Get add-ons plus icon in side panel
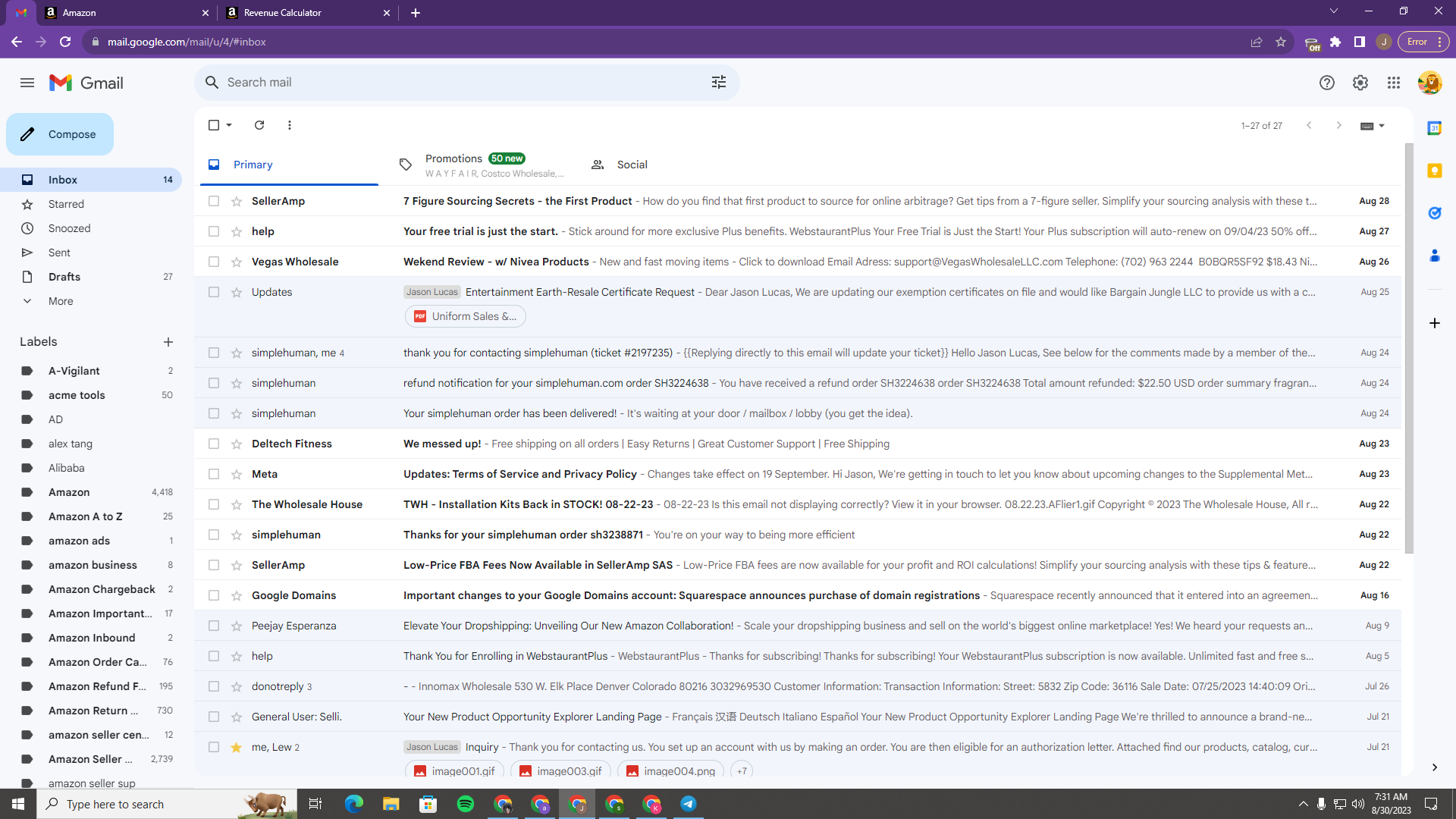This screenshot has width=1456, height=819. coord(1435,323)
